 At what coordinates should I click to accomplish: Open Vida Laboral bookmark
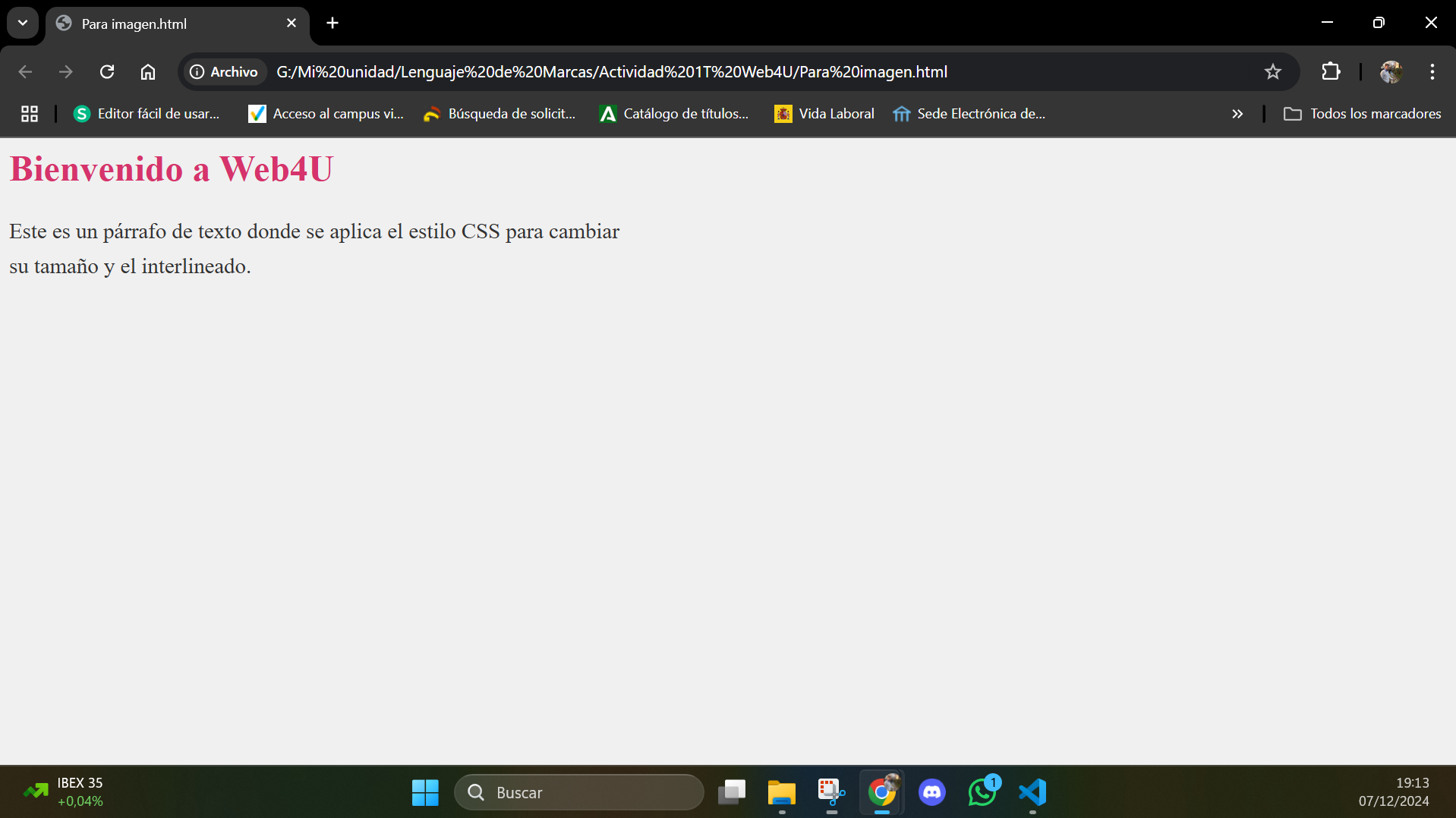tap(824, 114)
